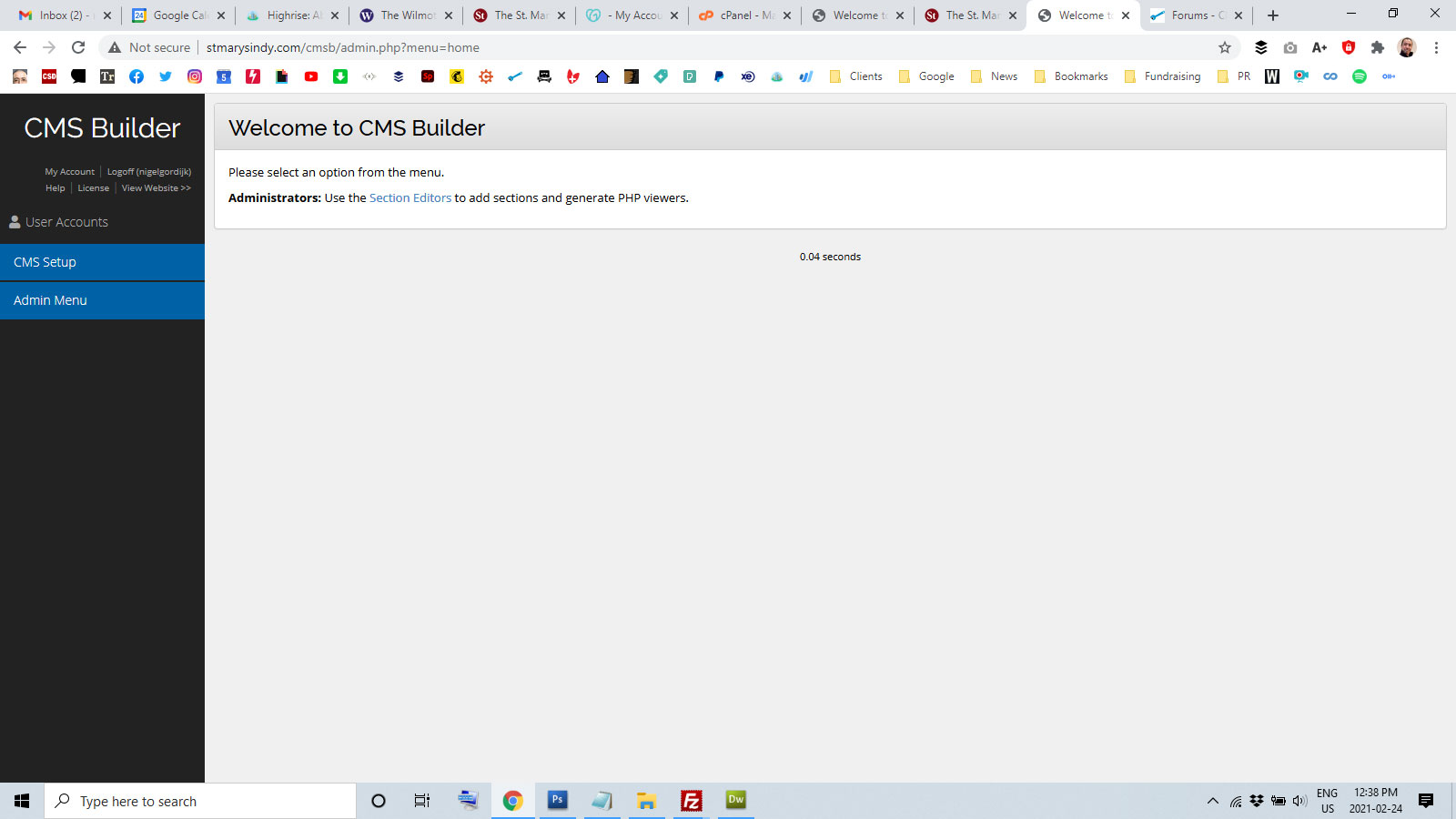1456x819 pixels.
Task: Open the Extensions puzzle piece icon
Action: 1378,47
